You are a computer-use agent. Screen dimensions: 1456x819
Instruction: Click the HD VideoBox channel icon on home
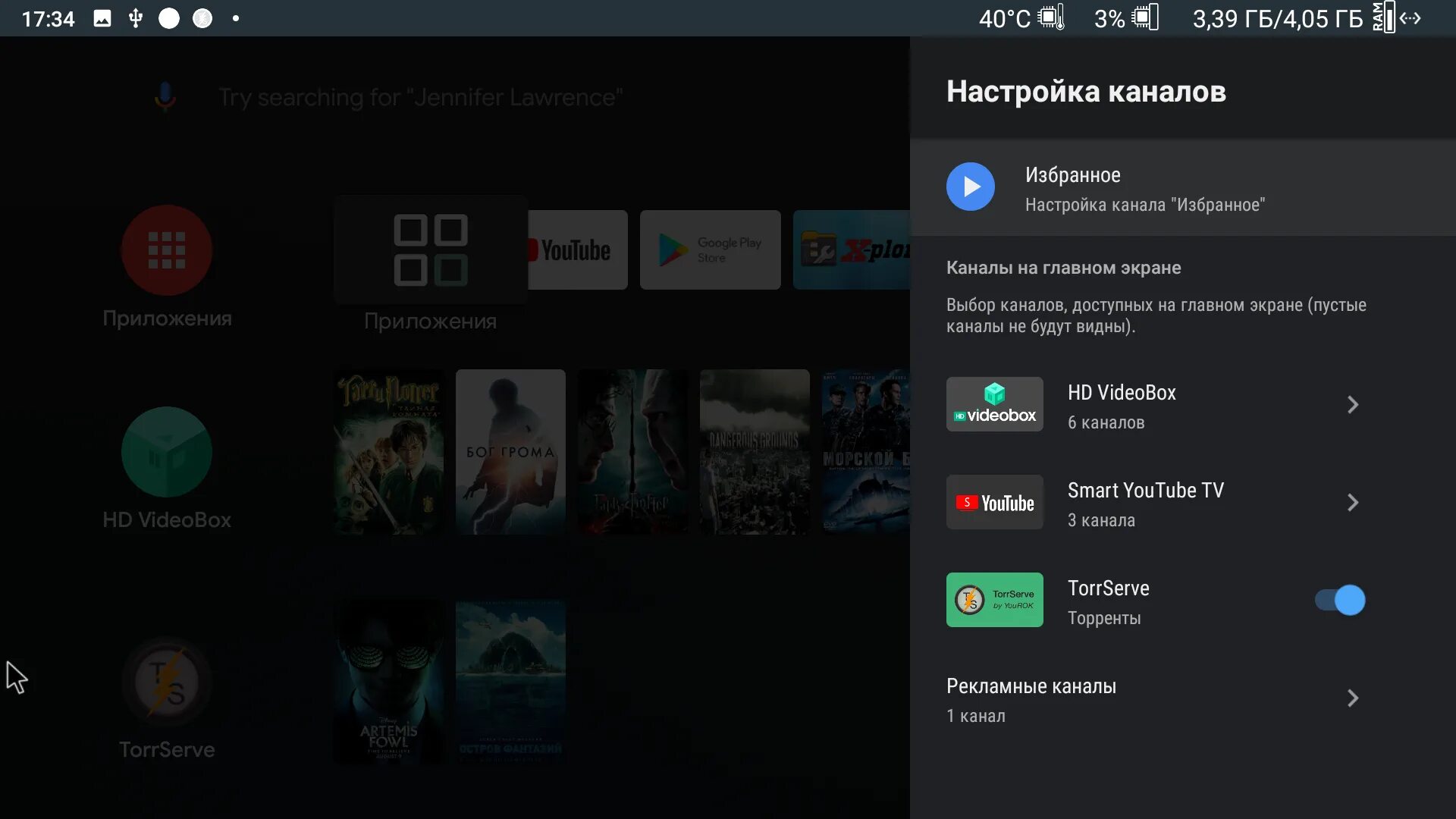167,453
